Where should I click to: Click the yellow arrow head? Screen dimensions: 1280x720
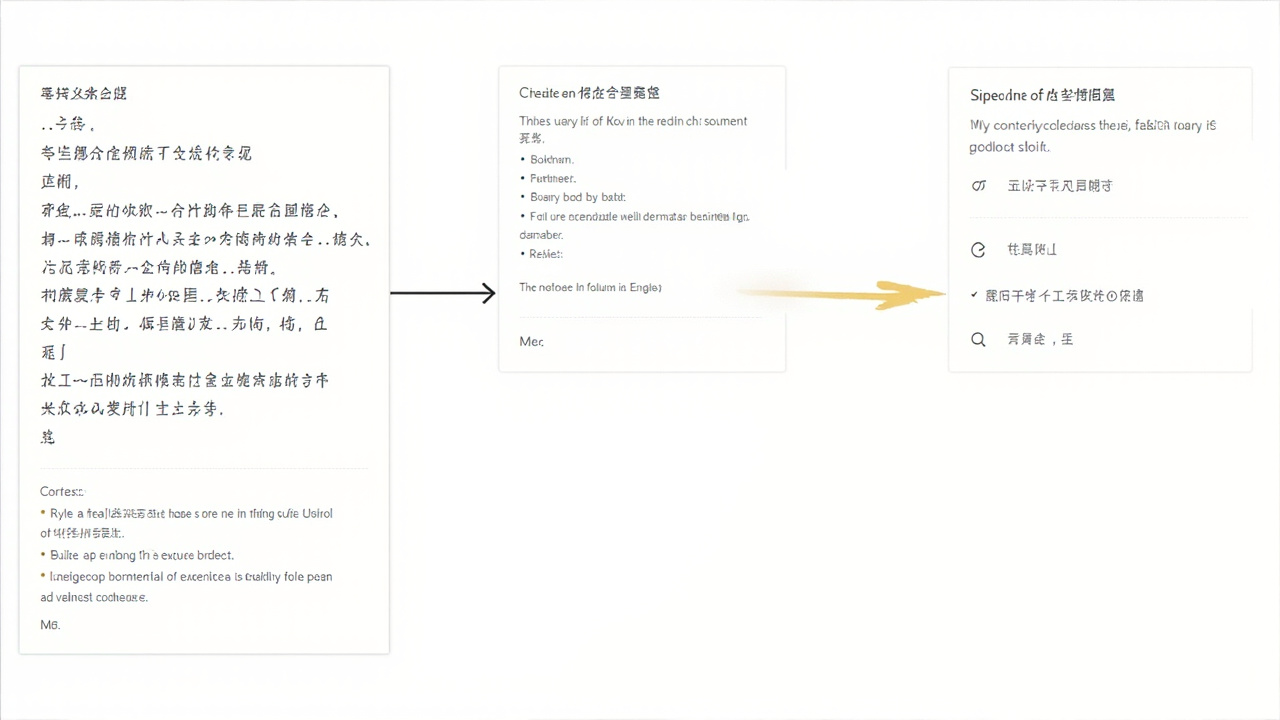point(915,294)
